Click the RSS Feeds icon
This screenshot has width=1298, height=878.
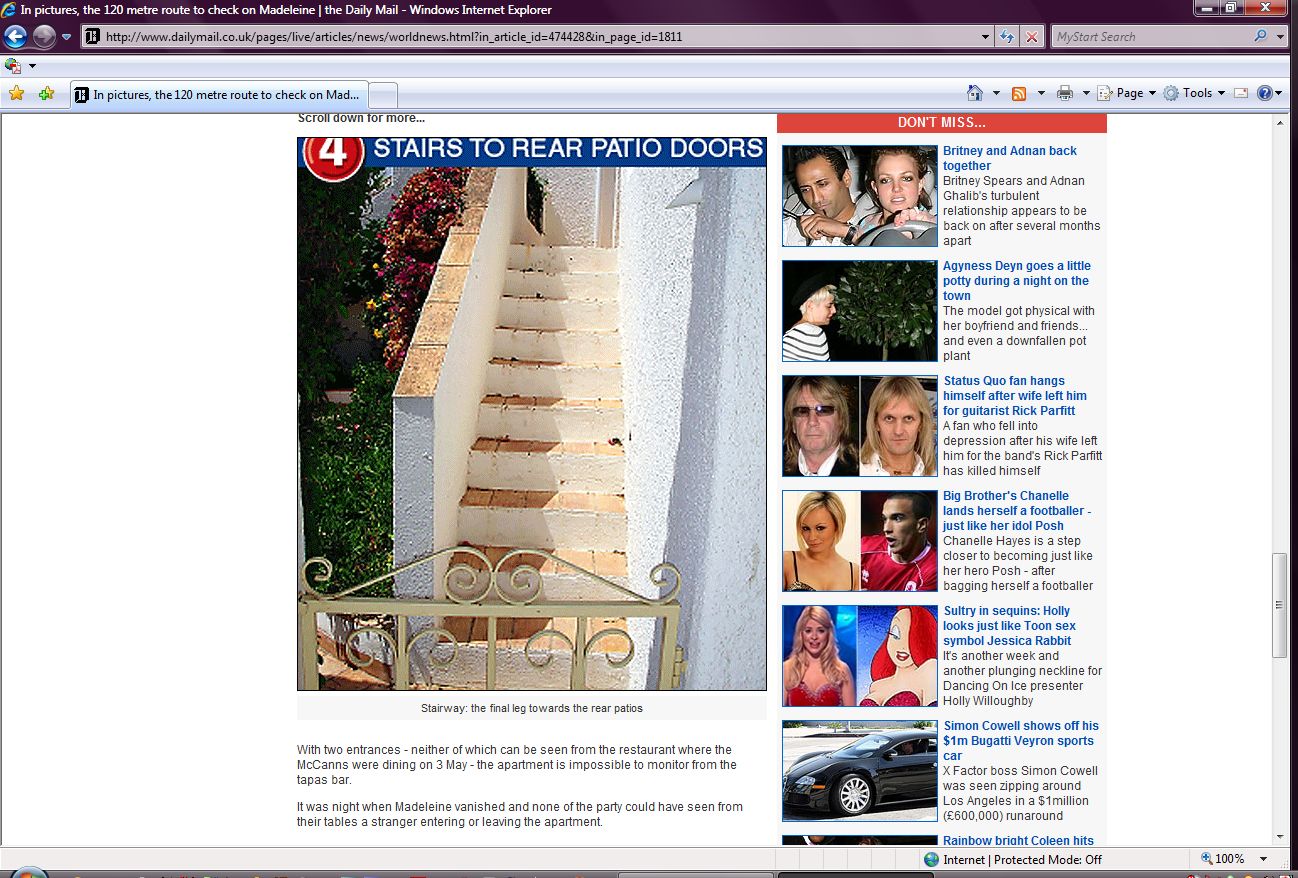(1019, 93)
